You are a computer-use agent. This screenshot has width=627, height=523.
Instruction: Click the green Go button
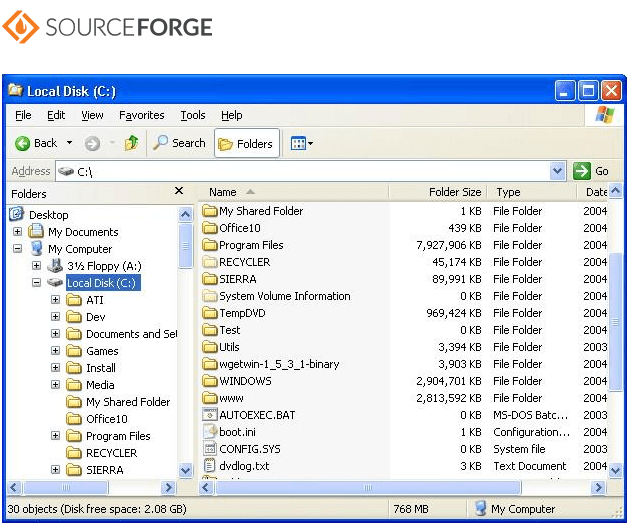pos(591,171)
